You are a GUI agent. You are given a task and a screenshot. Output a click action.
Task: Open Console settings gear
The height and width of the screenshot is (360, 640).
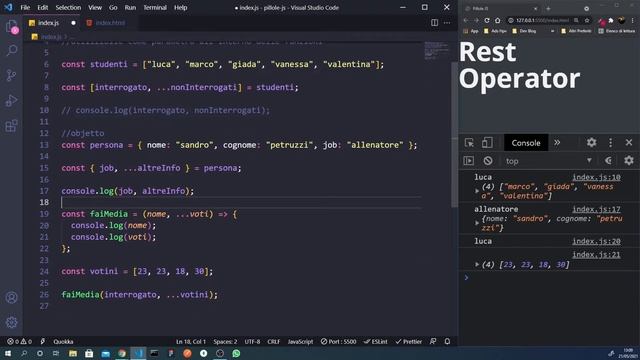[629, 160]
